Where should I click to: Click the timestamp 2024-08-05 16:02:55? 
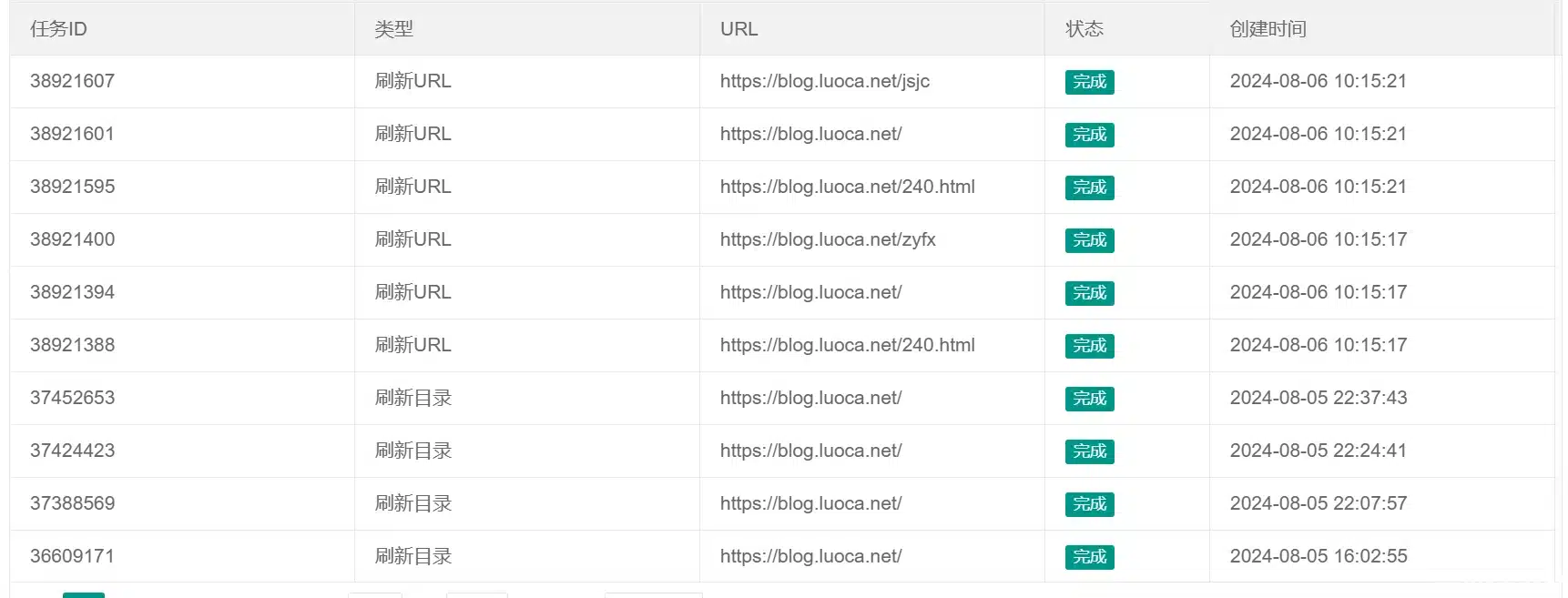(x=1318, y=556)
